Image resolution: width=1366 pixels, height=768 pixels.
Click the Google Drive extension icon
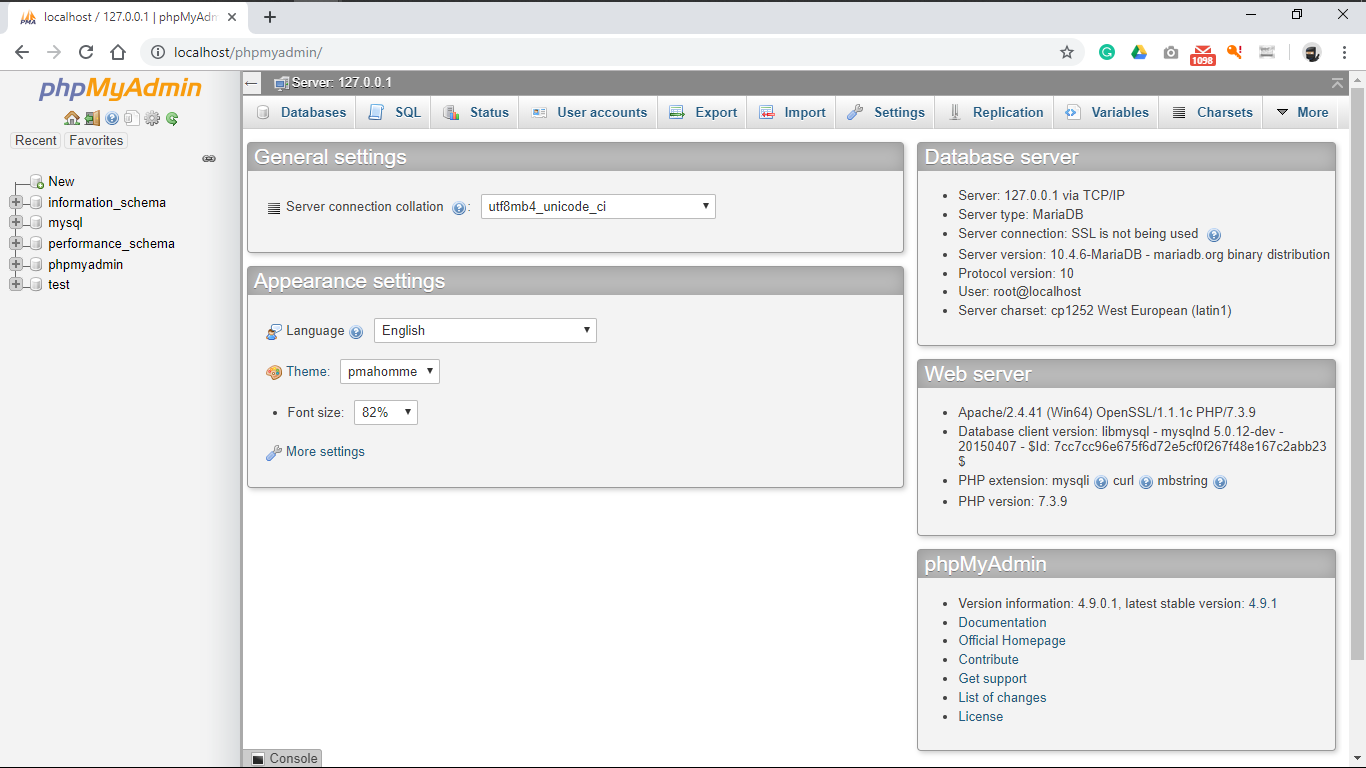click(x=1139, y=52)
